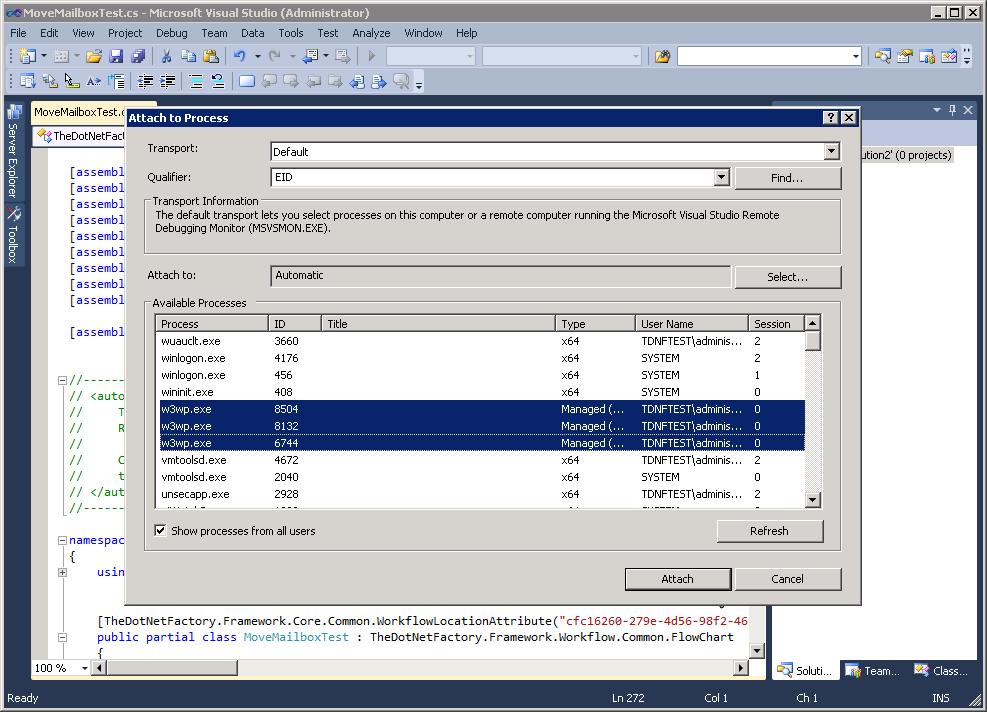Image resolution: width=987 pixels, height=712 pixels.
Task: Refresh the available processes list
Action: [769, 531]
